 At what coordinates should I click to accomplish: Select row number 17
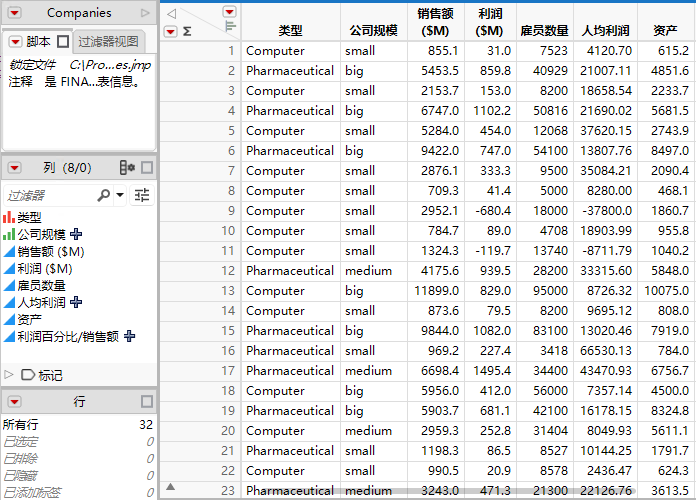tap(201, 370)
